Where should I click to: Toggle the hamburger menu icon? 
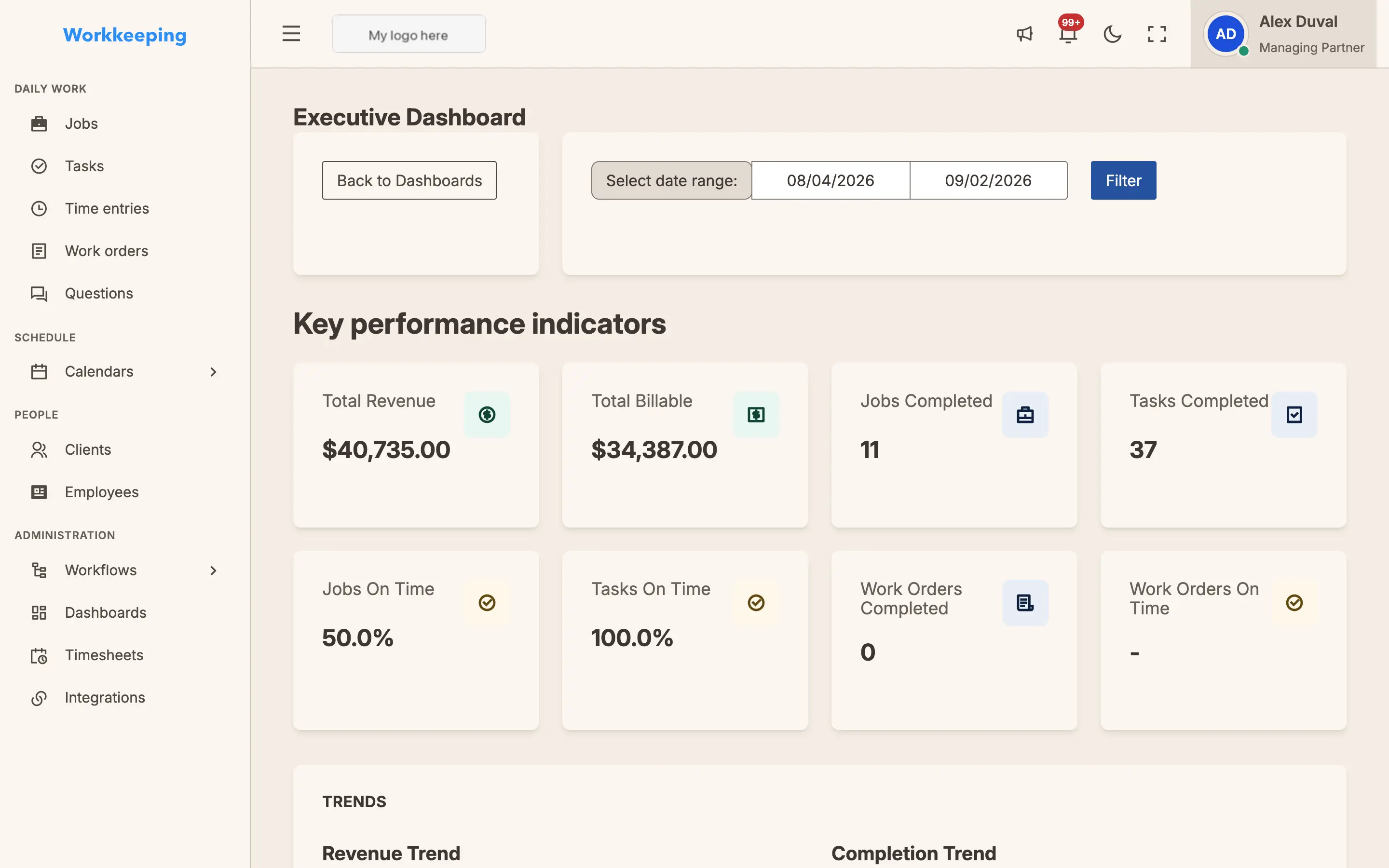291,33
